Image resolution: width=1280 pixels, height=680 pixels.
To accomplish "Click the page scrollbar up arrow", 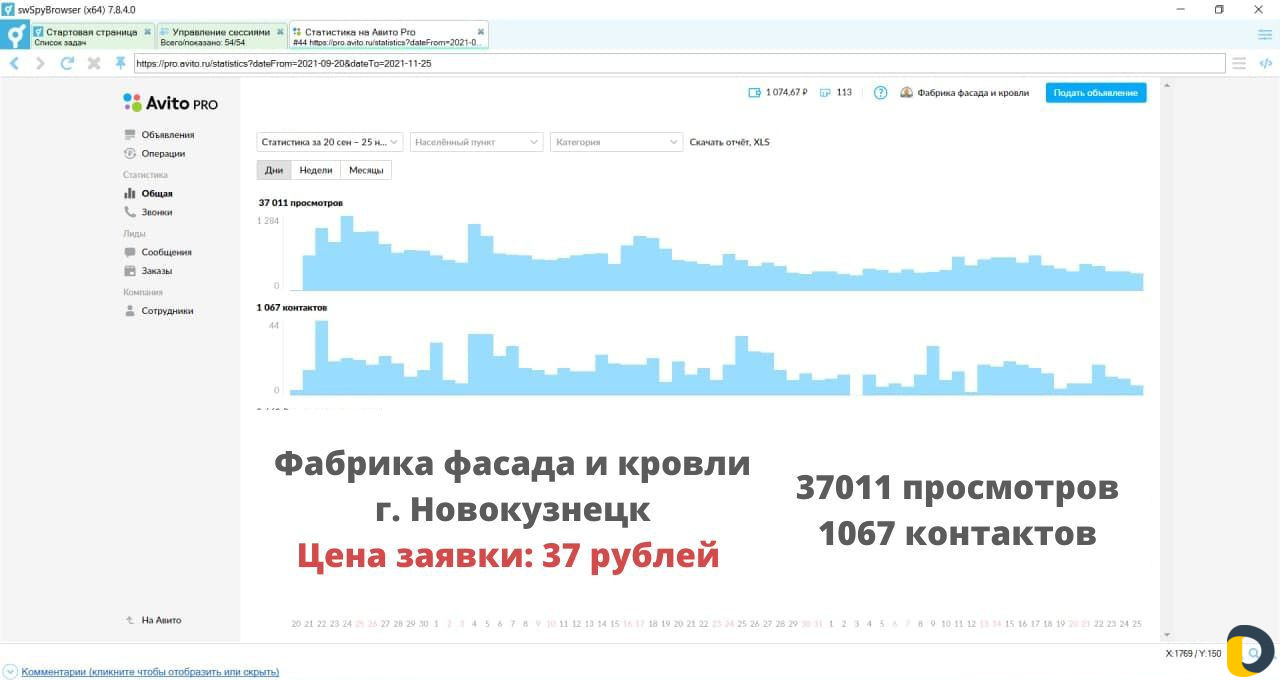I will (x=1167, y=85).
